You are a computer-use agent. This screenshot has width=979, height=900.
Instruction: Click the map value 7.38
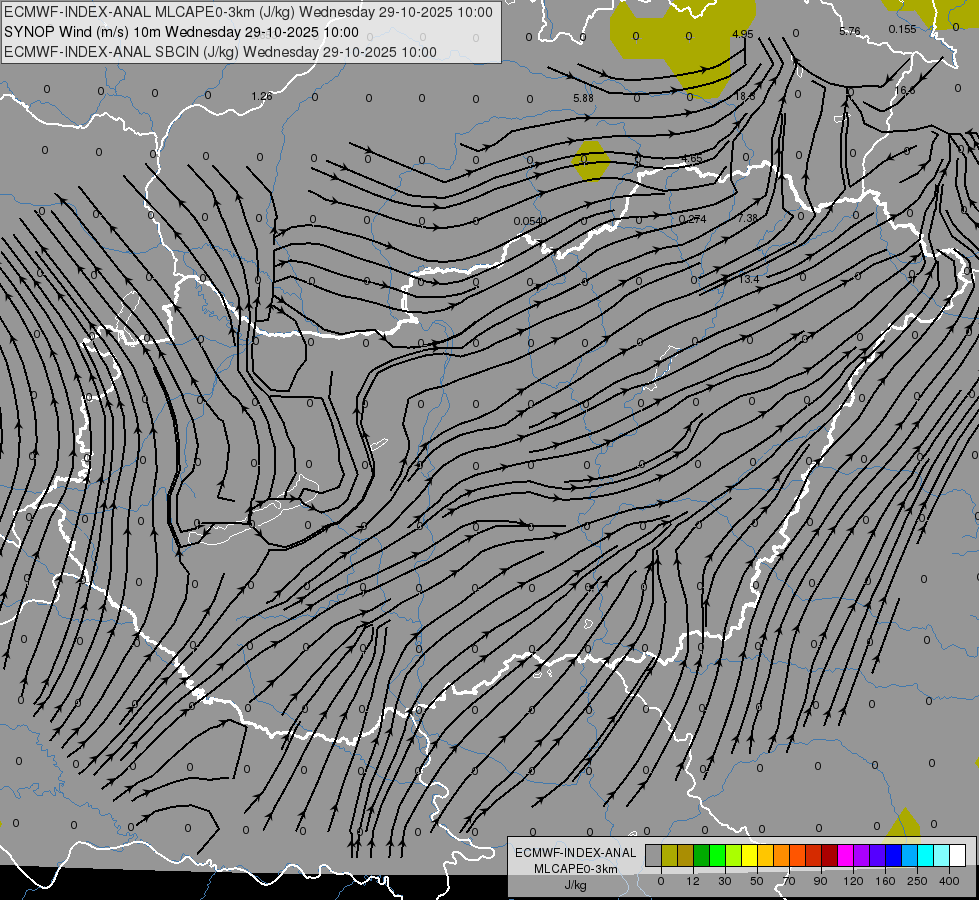pyautogui.click(x=747, y=218)
